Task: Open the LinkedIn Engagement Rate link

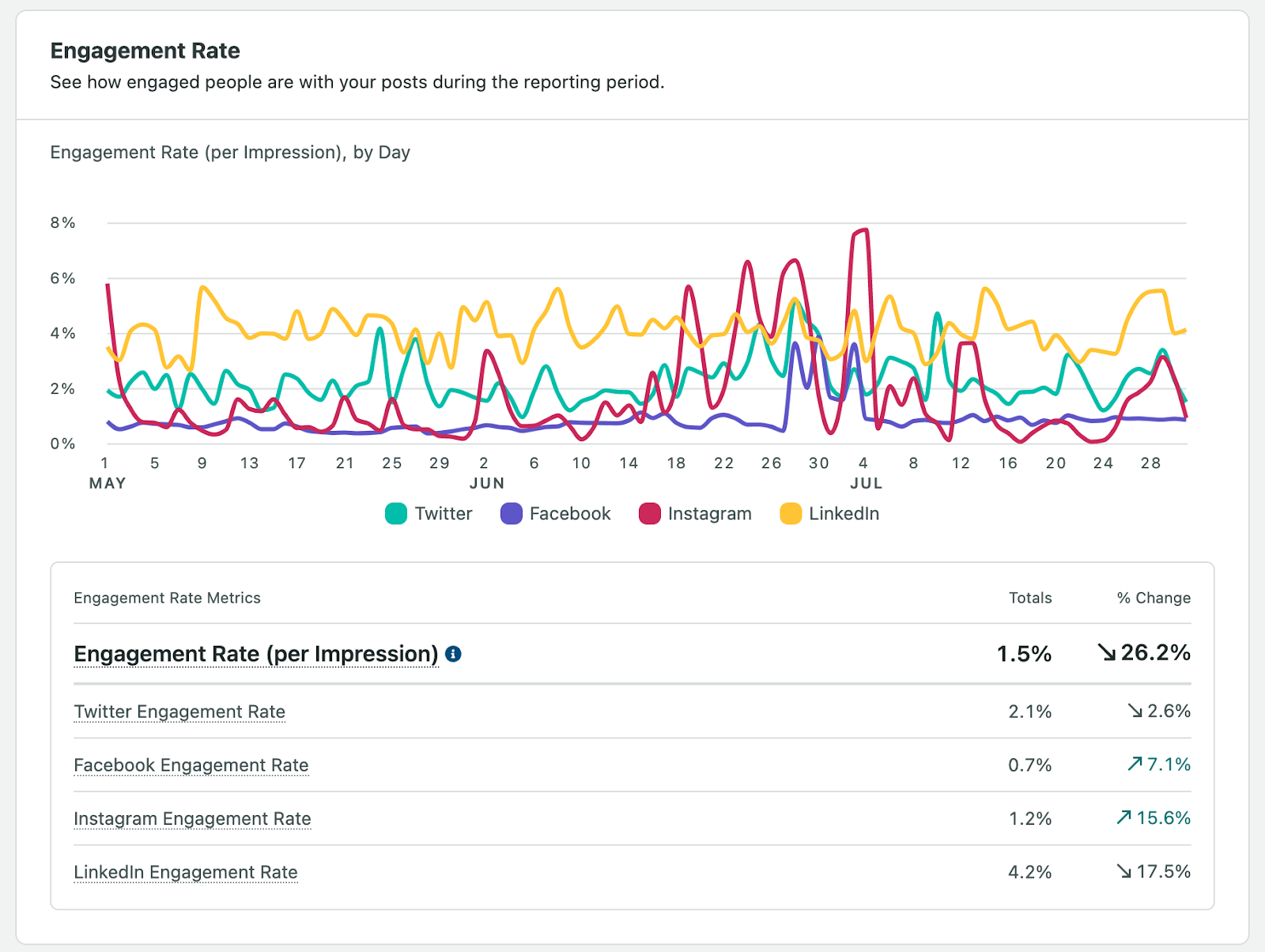Action: click(x=186, y=872)
